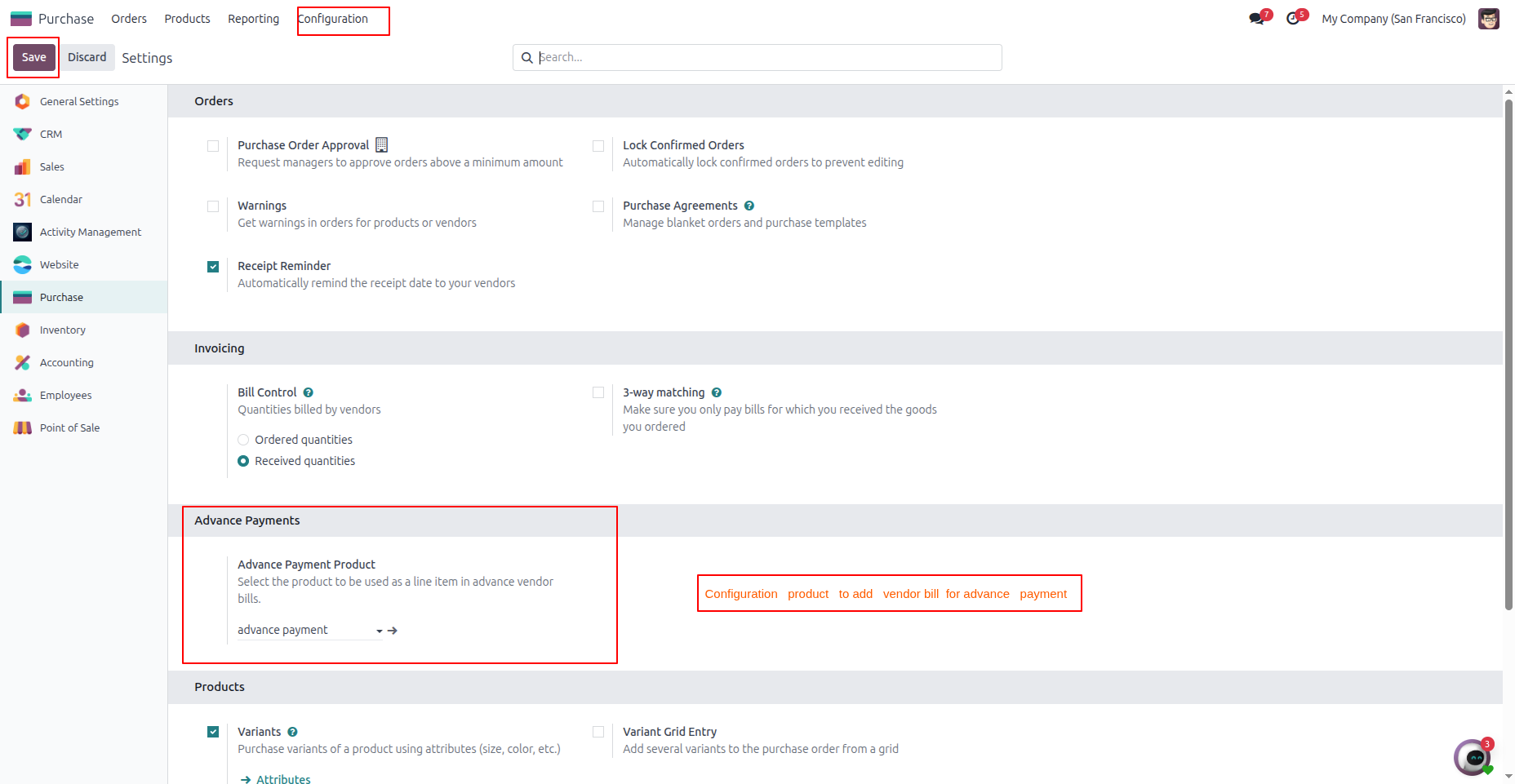Click the General Settings sidebar icon

[x=23, y=101]
